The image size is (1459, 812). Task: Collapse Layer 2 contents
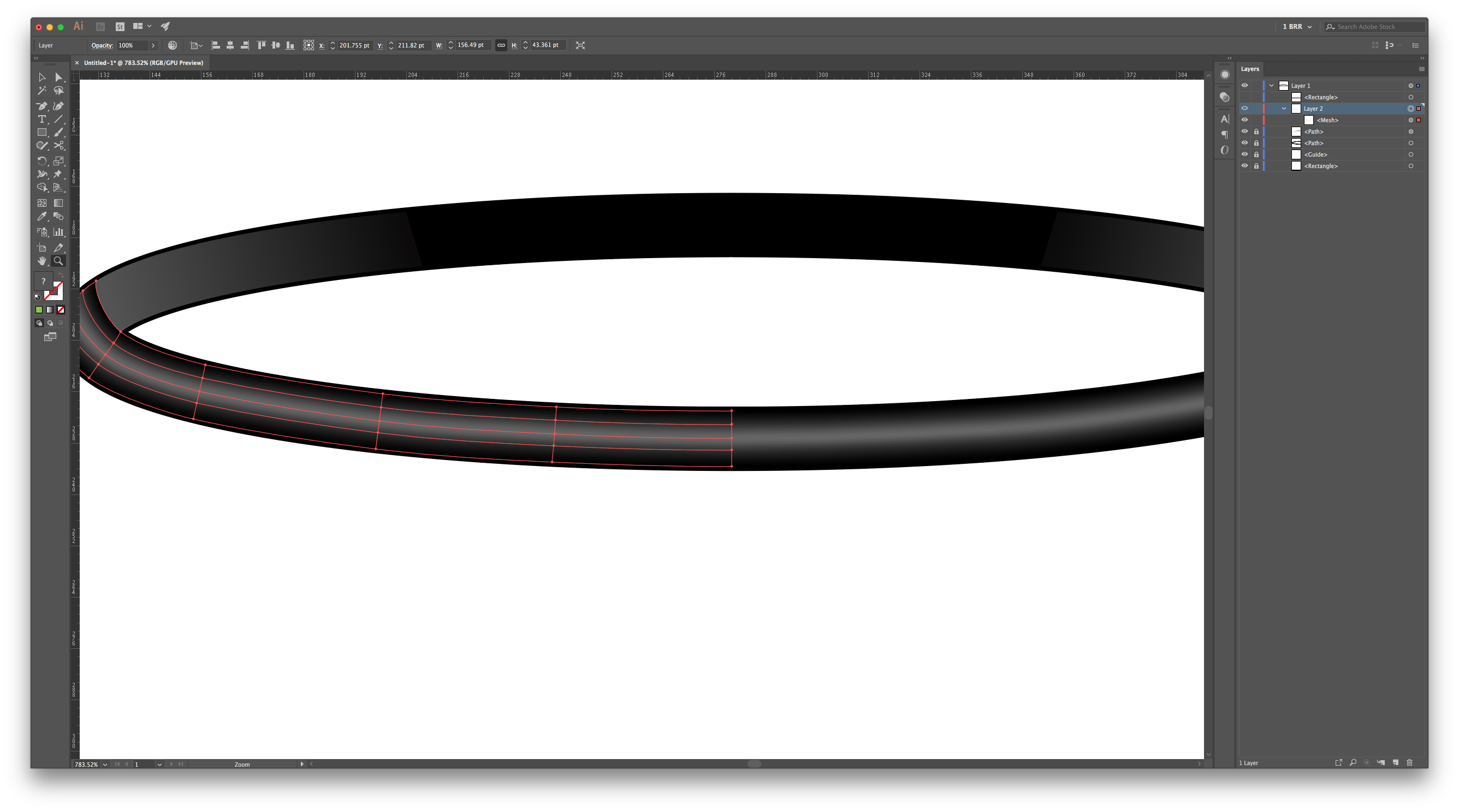(1284, 109)
